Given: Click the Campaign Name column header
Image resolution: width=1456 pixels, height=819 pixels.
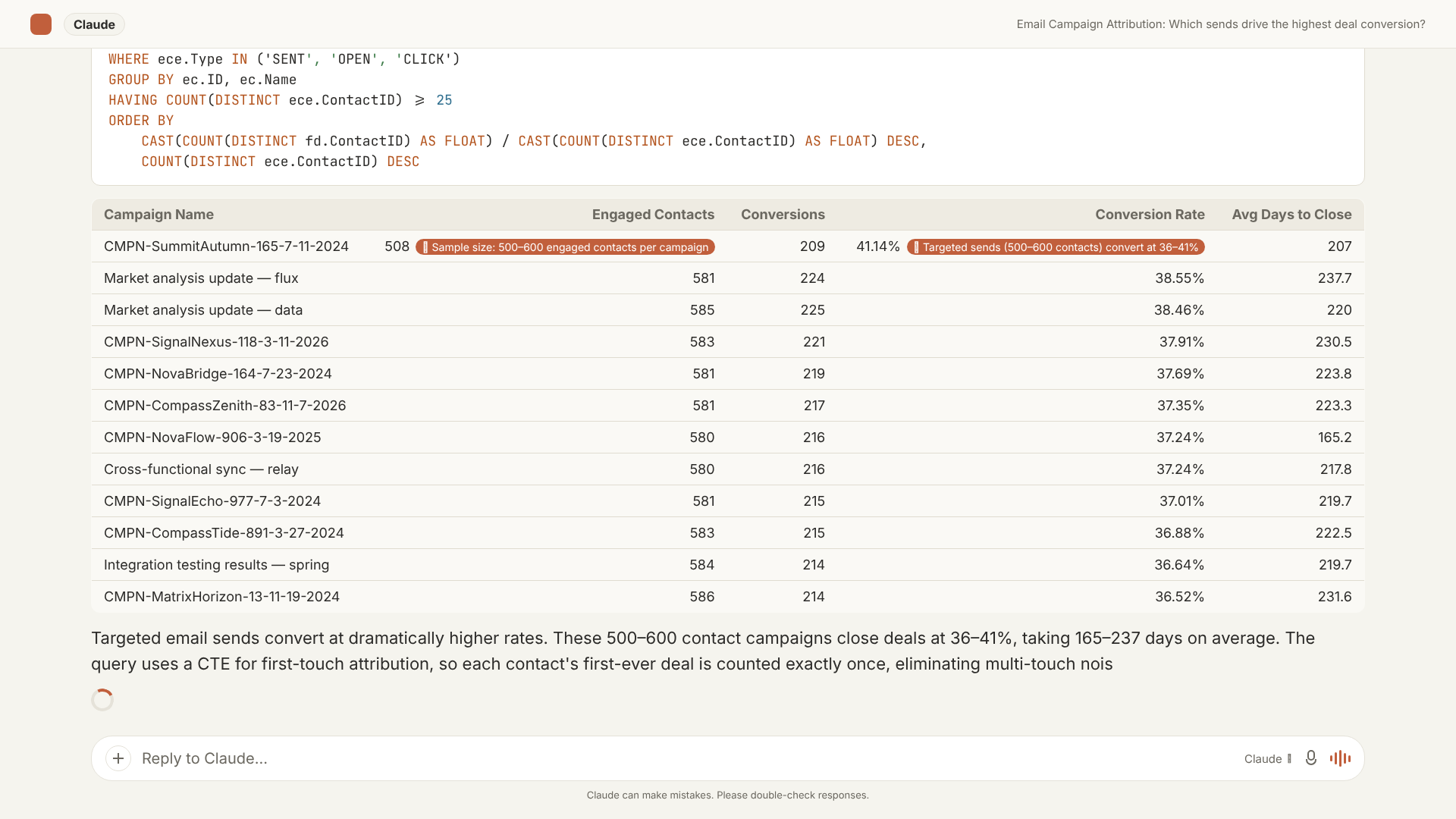Looking at the screenshot, I should 158,215.
